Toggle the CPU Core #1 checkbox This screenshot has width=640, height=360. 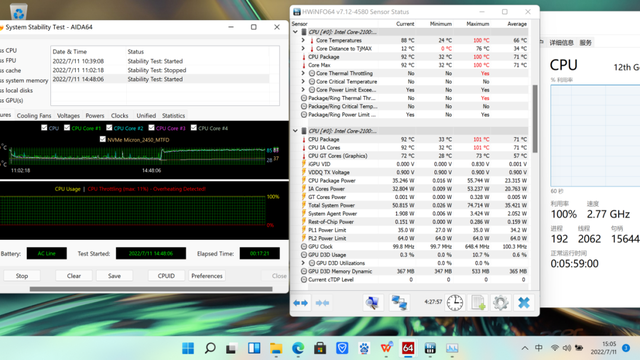pyautogui.click(x=67, y=128)
